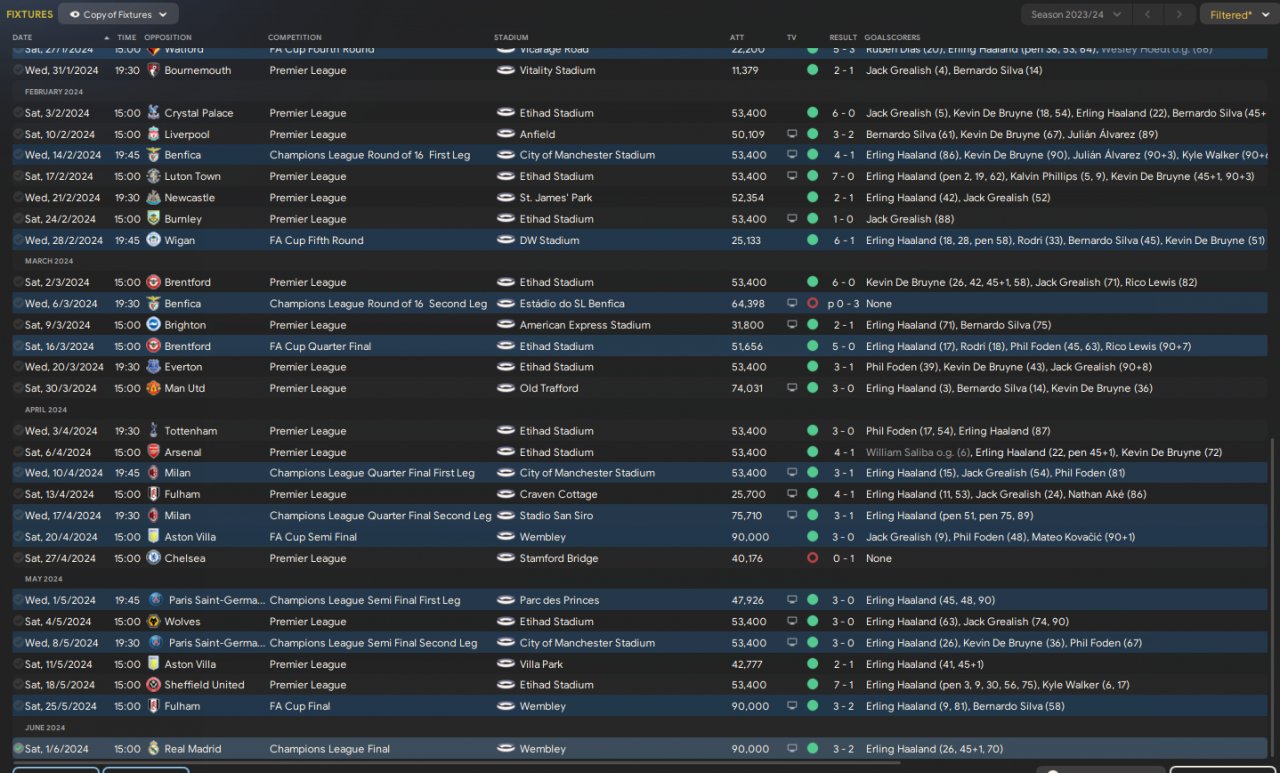Click the TV icon for Champions League Final
This screenshot has width=1280, height=773.
(x=792, y=749)
